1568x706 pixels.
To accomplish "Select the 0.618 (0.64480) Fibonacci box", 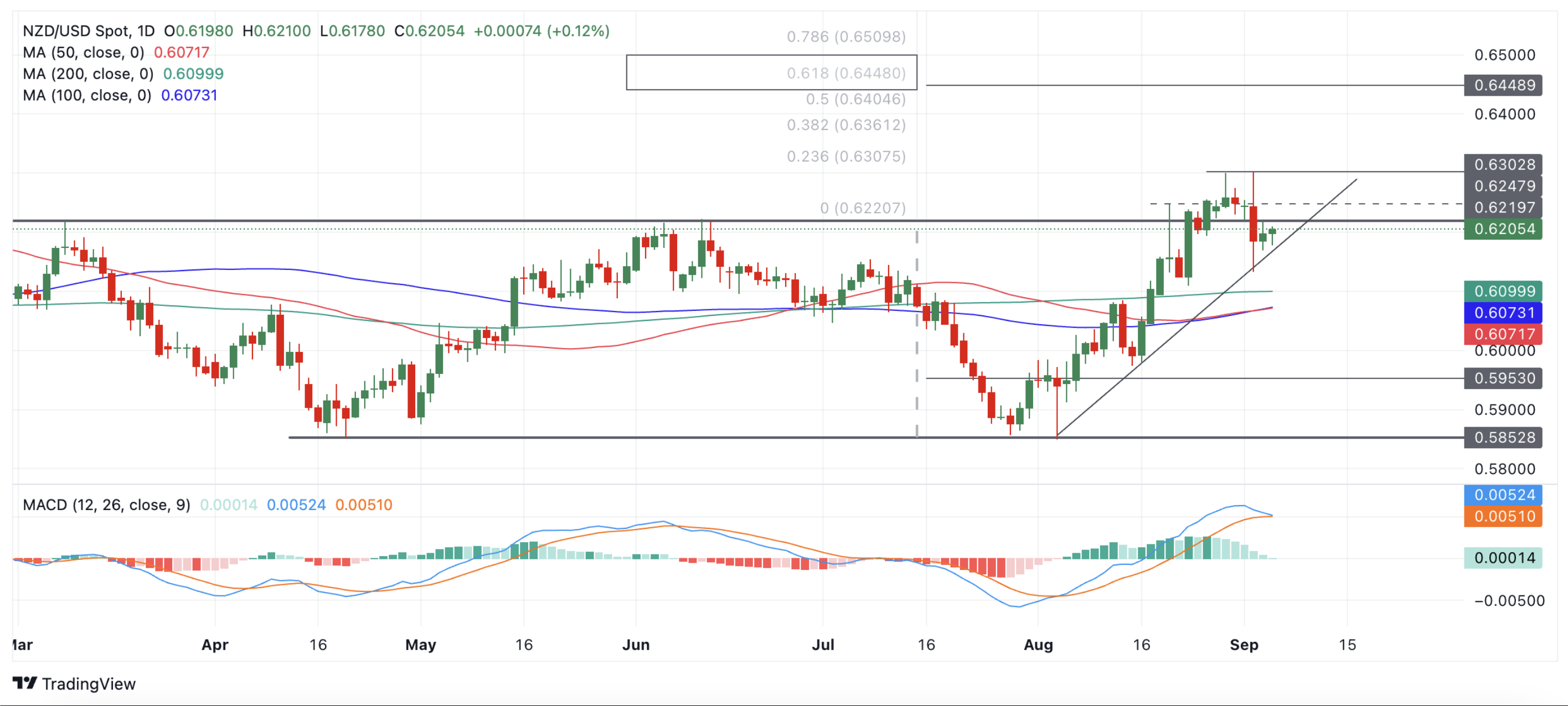I will 771,72.
